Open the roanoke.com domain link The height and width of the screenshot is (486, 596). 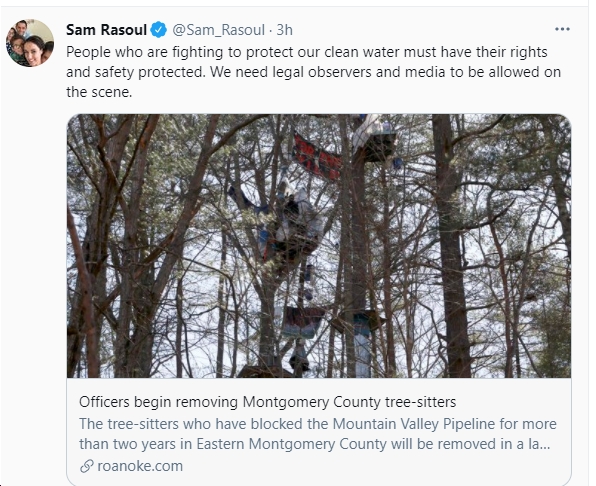140,465
